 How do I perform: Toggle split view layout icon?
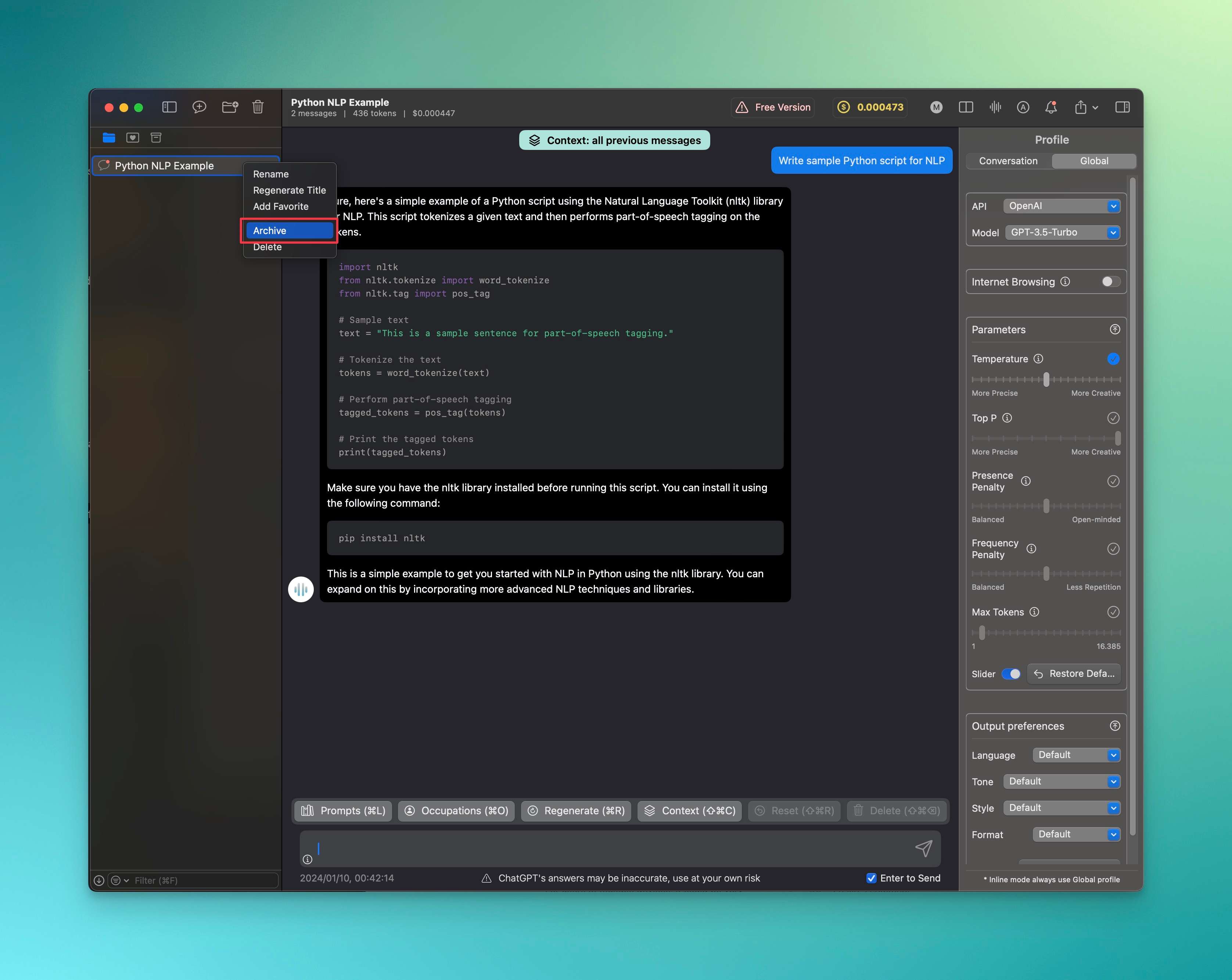point(966,107)
